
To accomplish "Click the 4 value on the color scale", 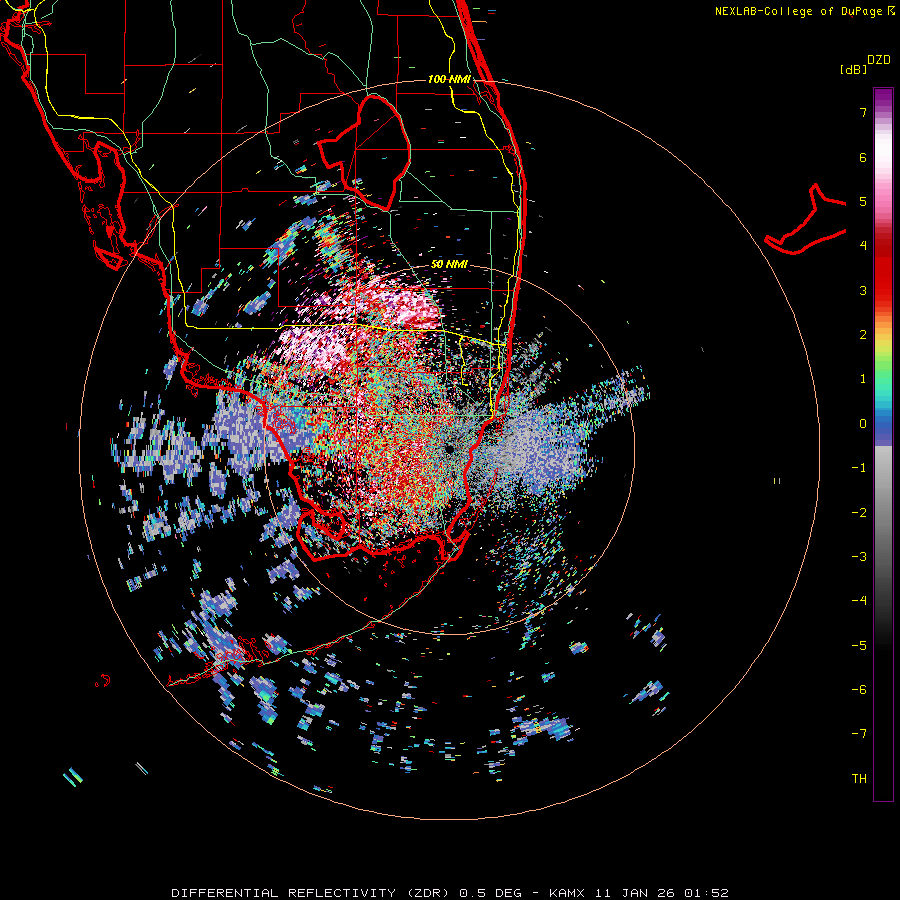I will (863, 246).
